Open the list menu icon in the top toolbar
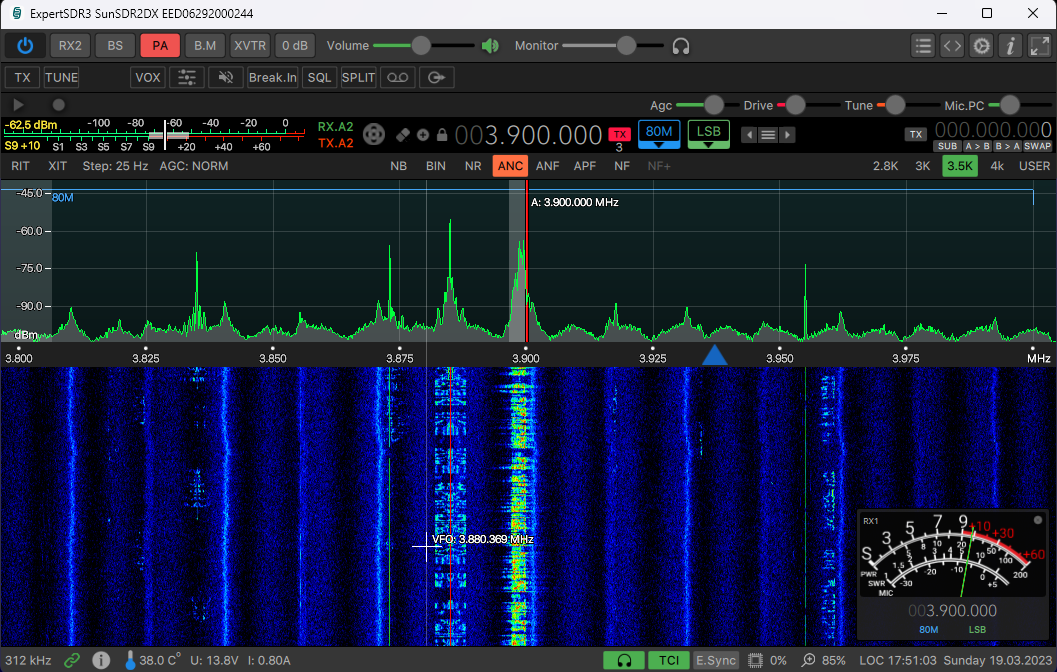Screen dimensions: 1057x672 point(924,46)
